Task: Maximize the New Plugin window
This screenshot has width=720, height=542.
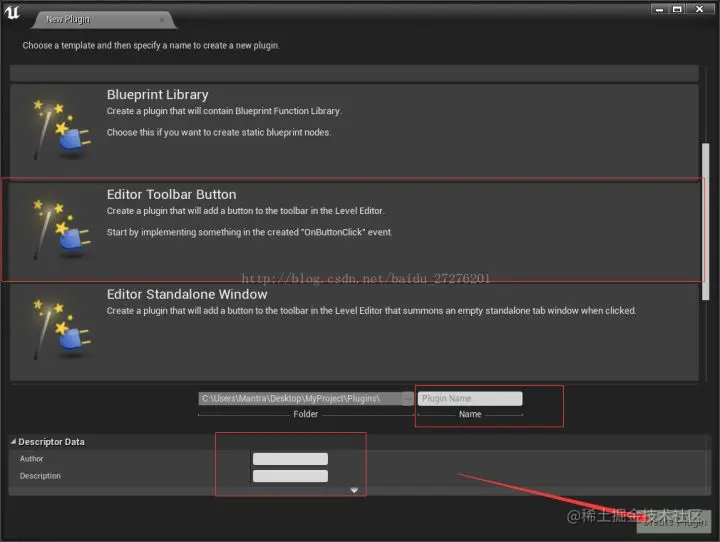Action: [x=677, y=9]
